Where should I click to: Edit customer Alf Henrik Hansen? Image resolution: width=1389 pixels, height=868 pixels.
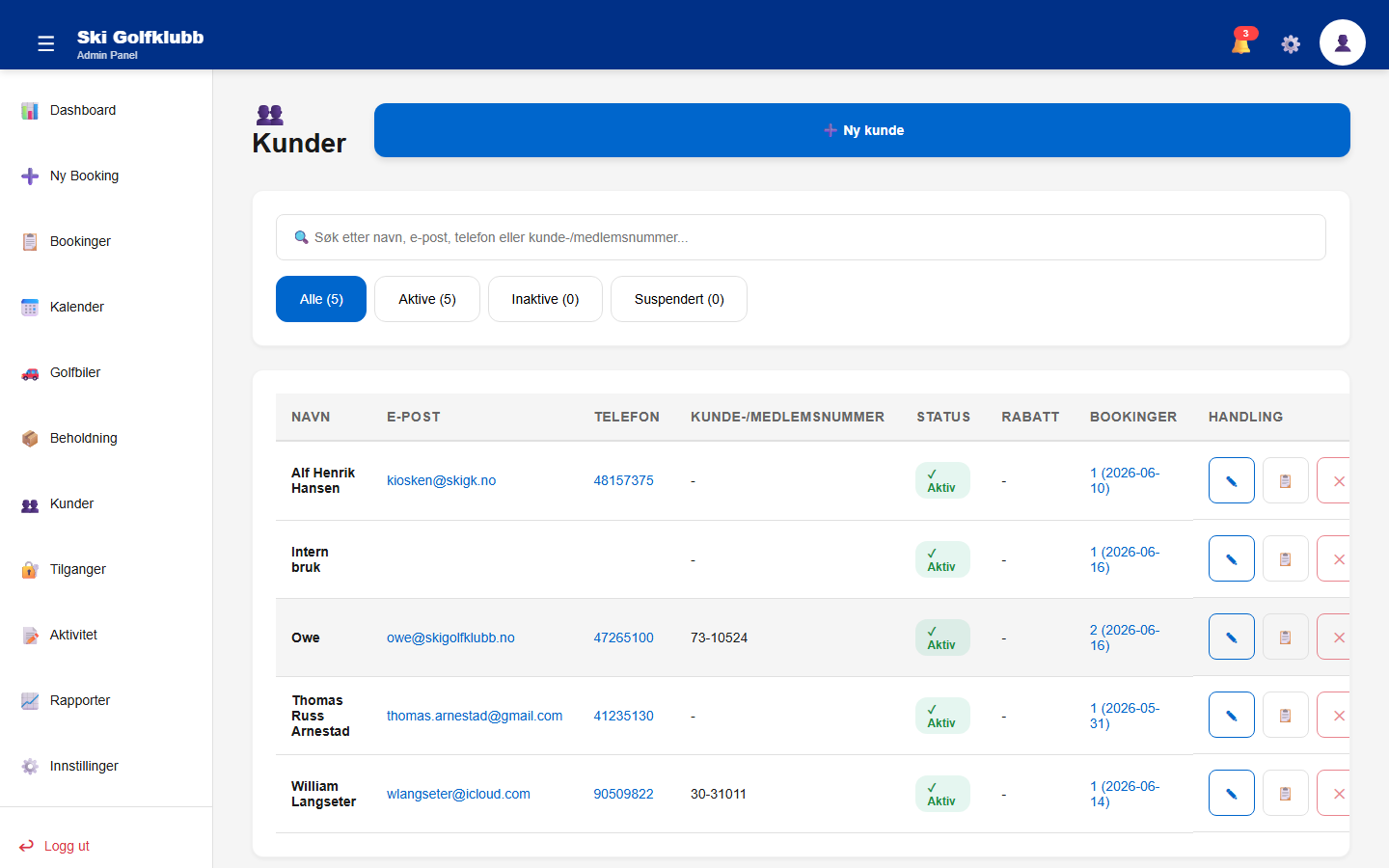[x=1232, y=480]
